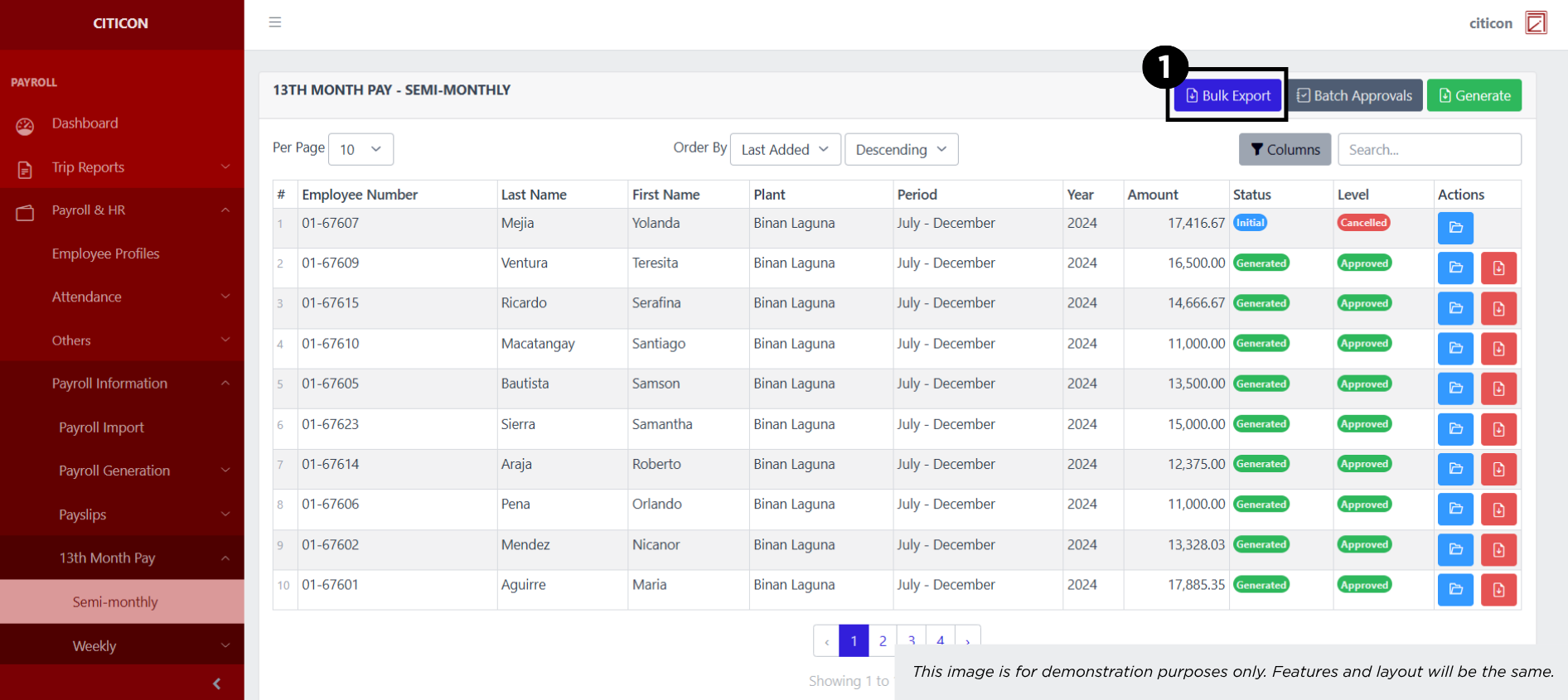This screenshot has height=700, width=1568.
Task: Click the hamburger menu icon
Action: pos(275,22)
